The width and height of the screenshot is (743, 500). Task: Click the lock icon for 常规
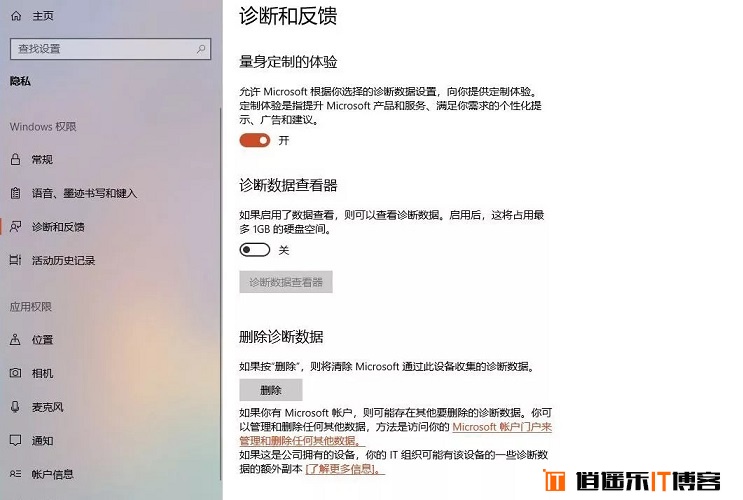[16, 159]
